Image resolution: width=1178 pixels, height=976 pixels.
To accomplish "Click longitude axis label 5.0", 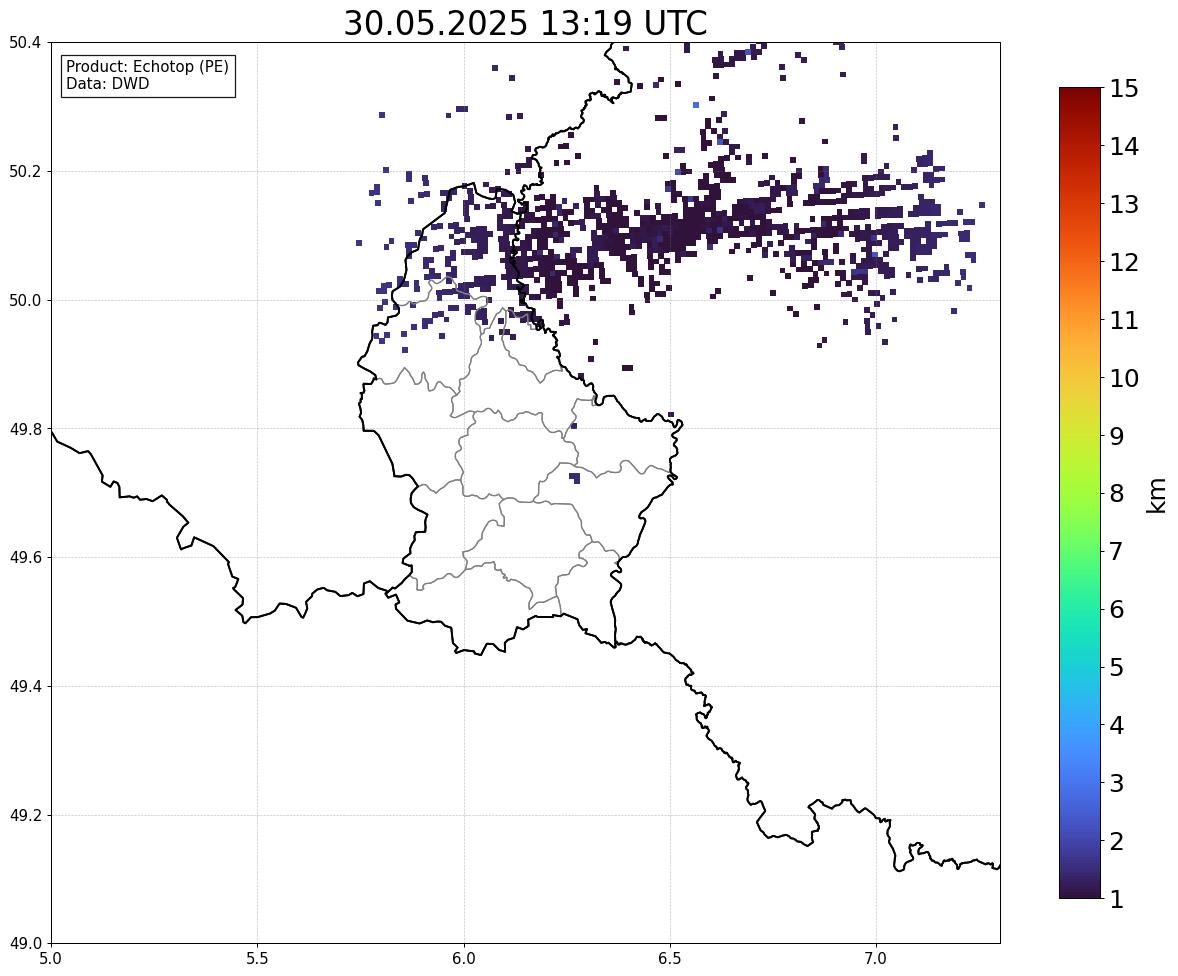I will (51, 959).
